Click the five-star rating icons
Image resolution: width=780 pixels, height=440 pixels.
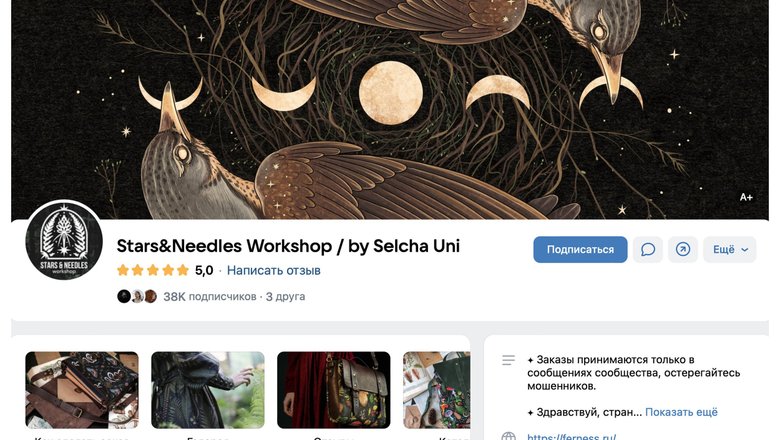153,270
